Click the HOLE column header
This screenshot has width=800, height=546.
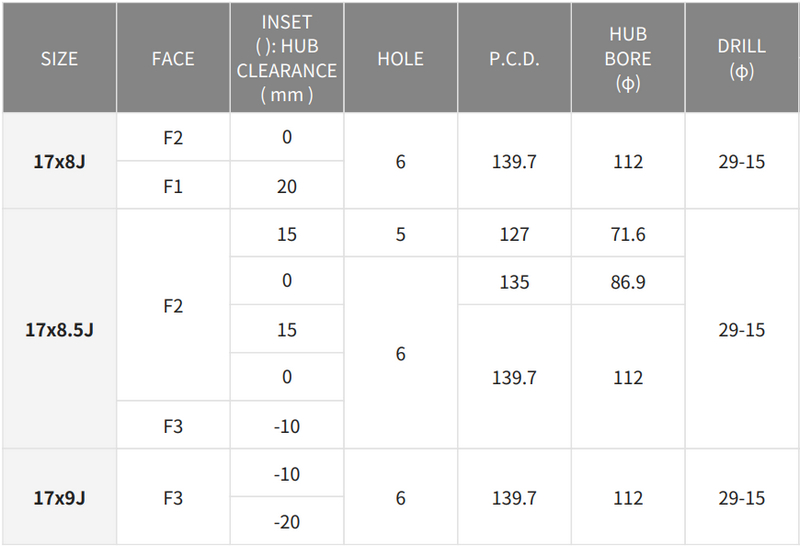click(400, 58)
